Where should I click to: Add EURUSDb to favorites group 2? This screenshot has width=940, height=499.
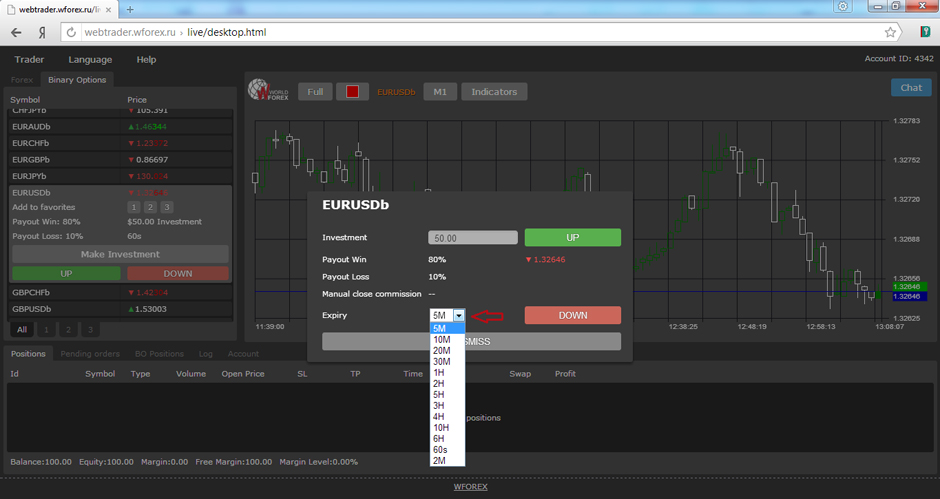point(150,207)
